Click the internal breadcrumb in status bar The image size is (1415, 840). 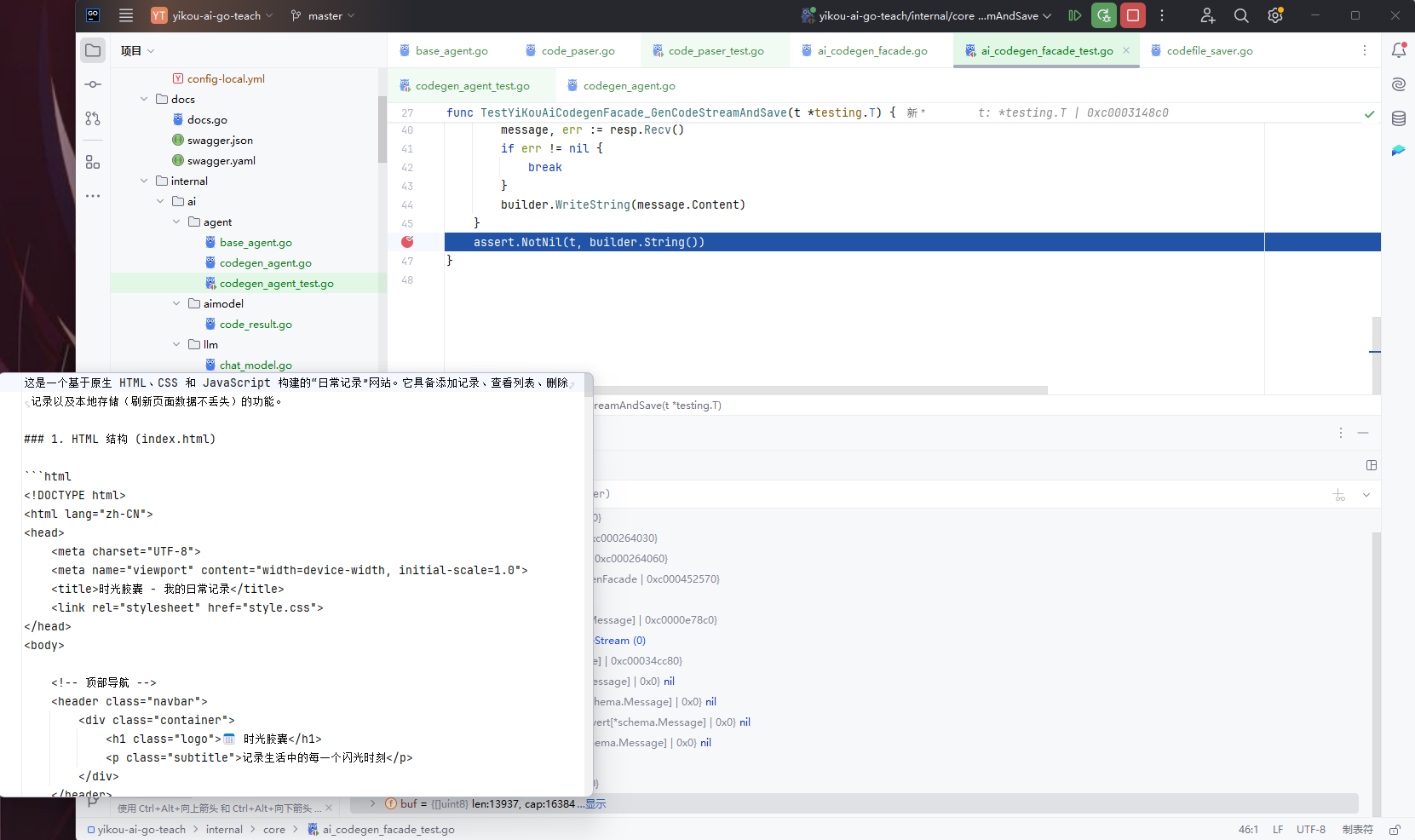(224, 830)
